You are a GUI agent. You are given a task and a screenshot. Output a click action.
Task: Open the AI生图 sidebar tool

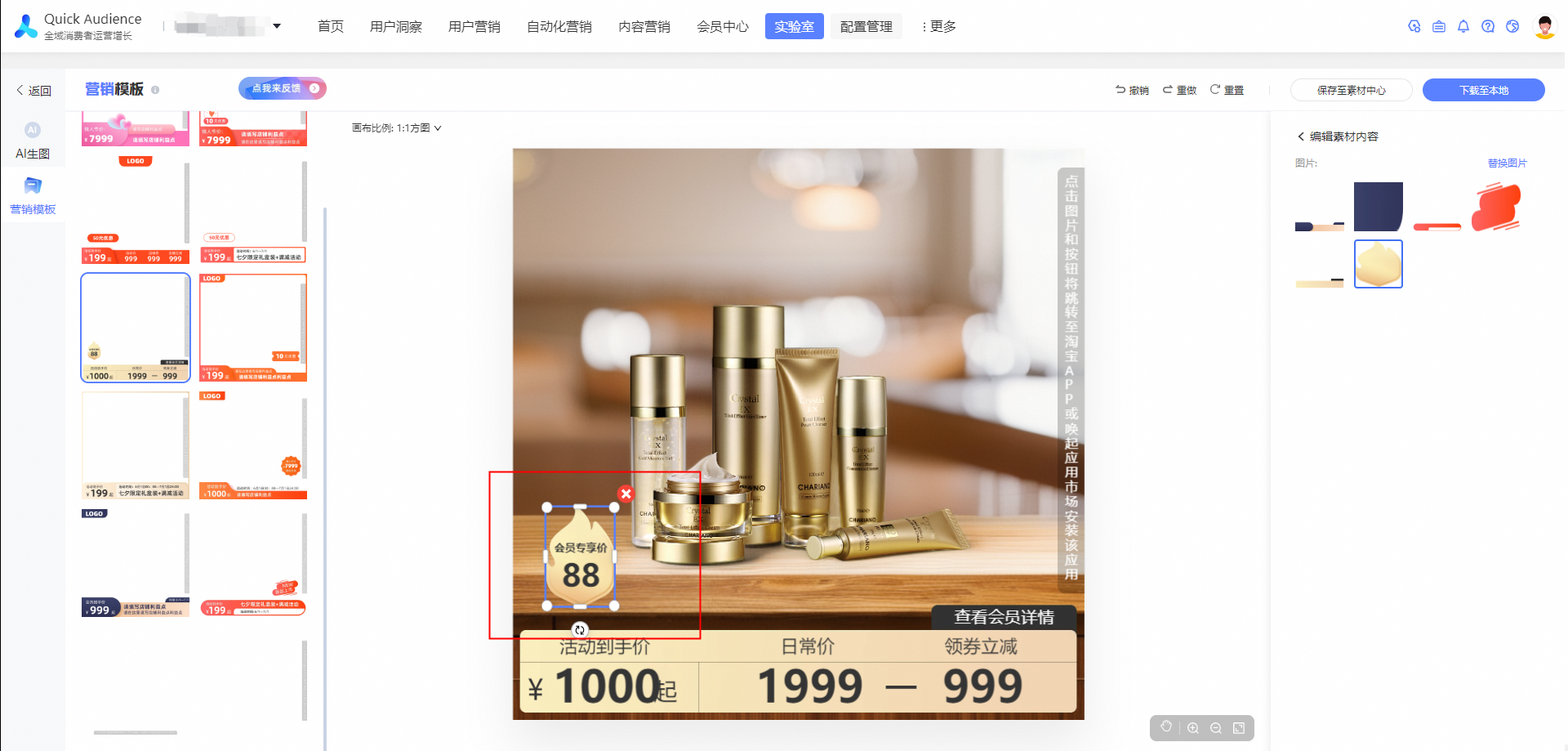coord(33,141)
